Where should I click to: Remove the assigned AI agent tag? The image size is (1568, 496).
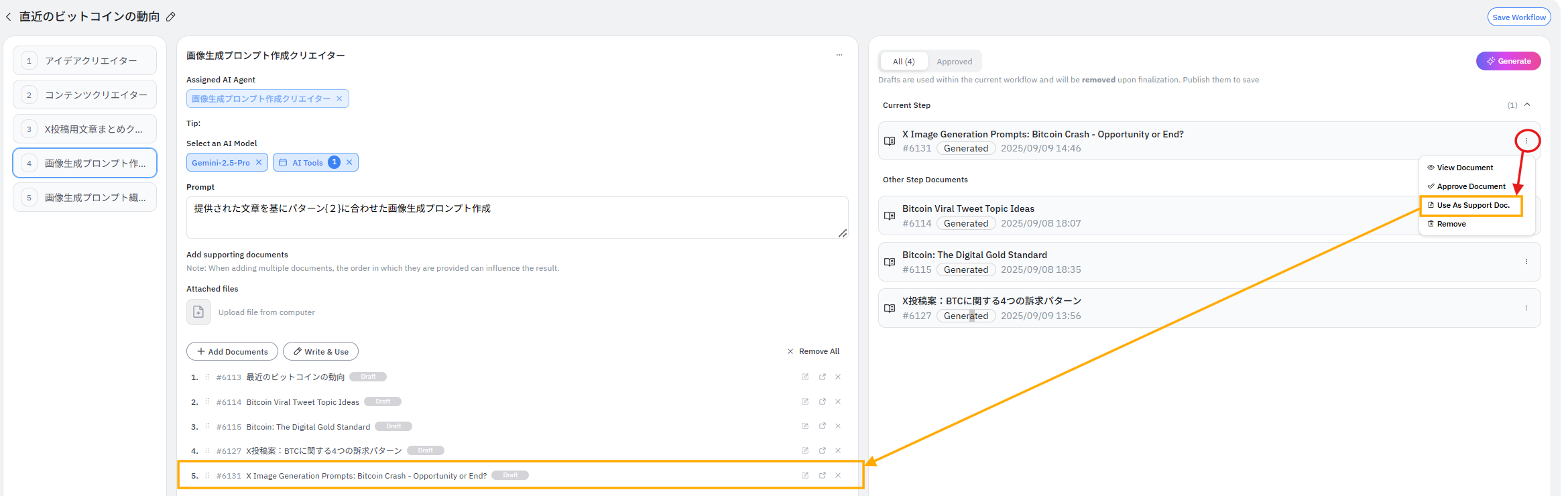pyautogui.click(x=339, y=99)
